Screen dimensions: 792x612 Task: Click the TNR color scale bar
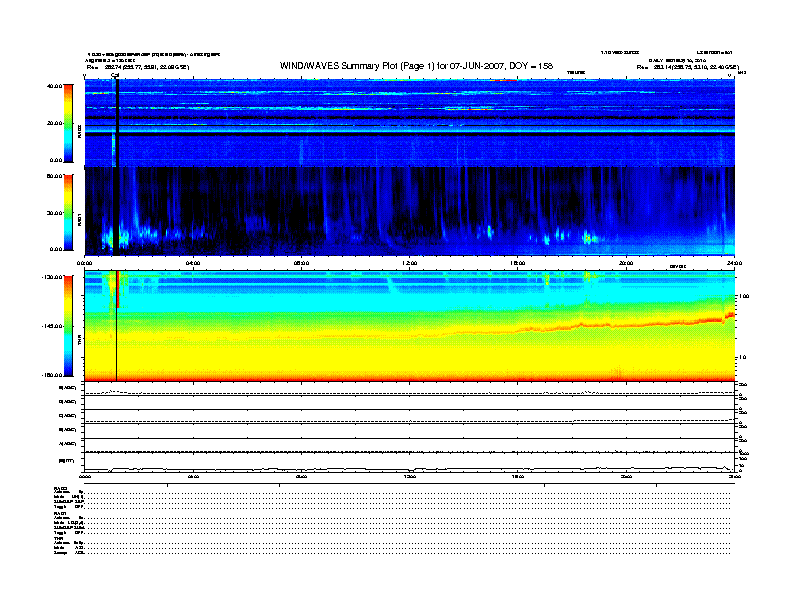tap(68, 326)
